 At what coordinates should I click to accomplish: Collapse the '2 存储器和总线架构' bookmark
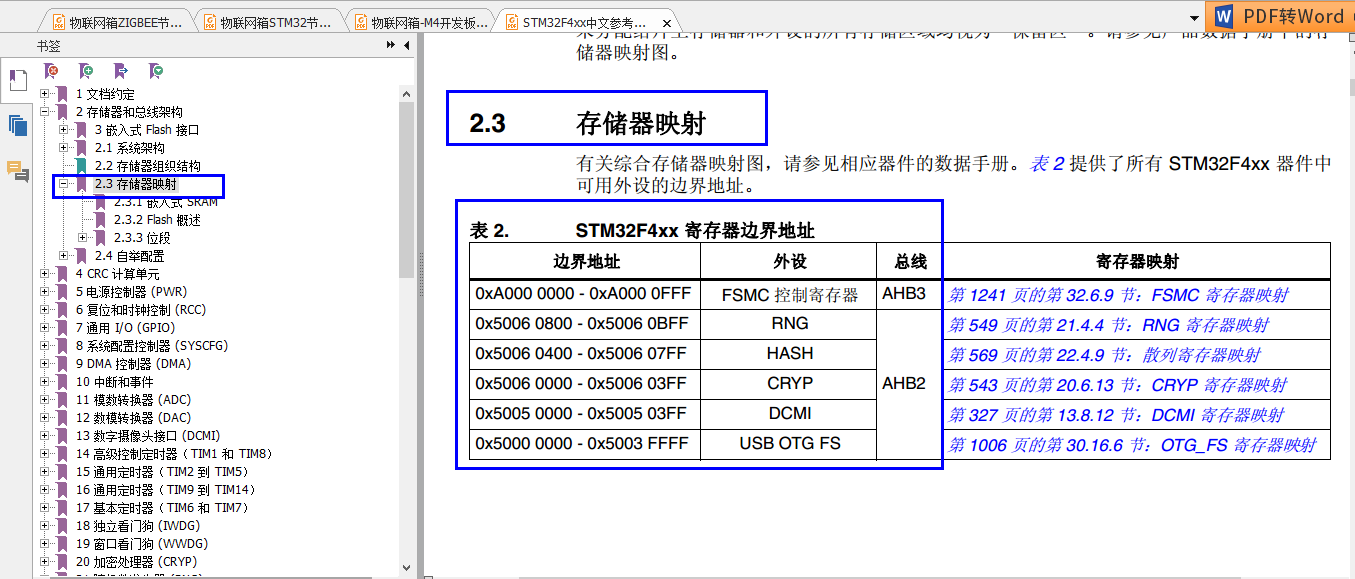45,111
